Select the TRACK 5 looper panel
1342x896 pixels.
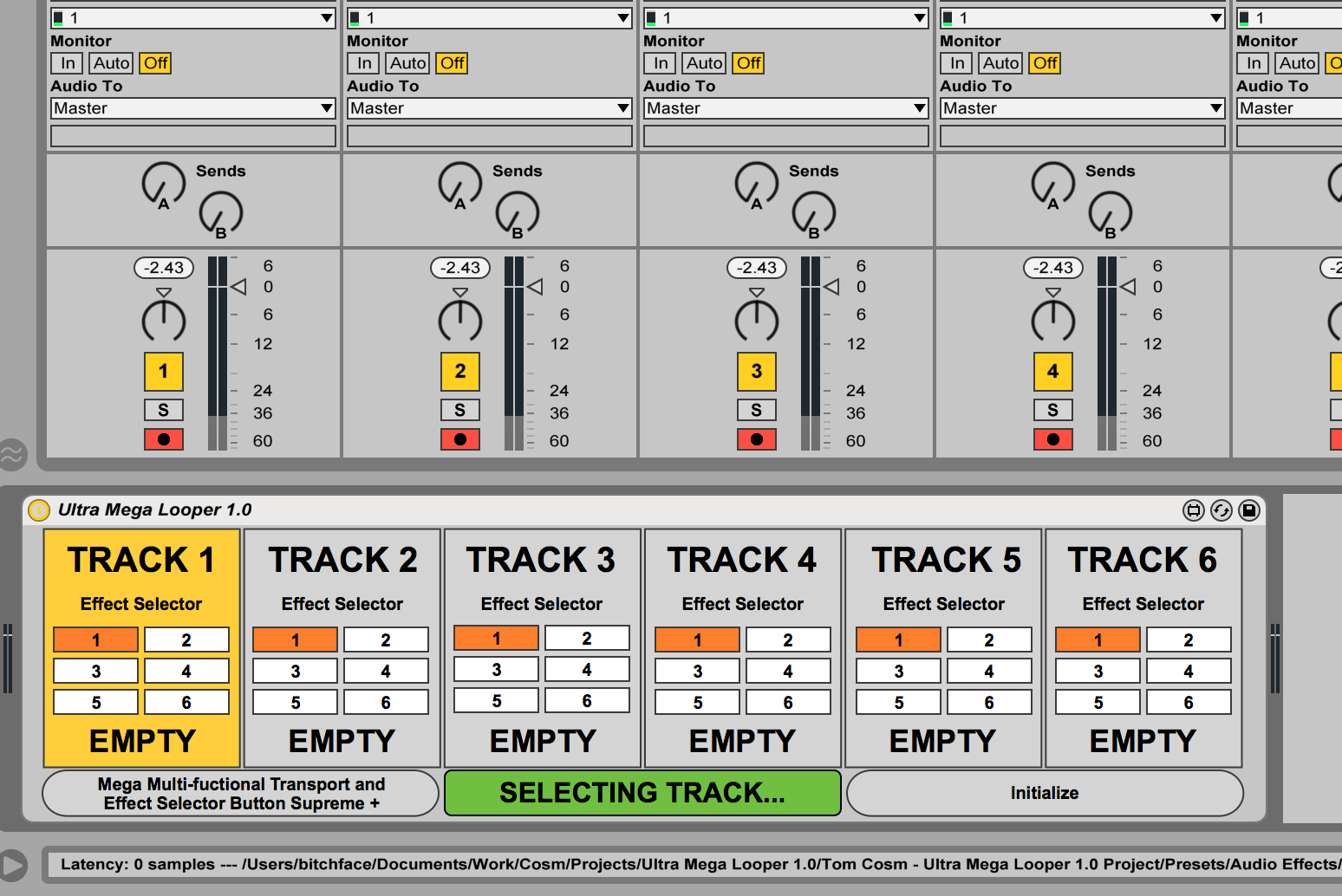[x=945, y=561]
